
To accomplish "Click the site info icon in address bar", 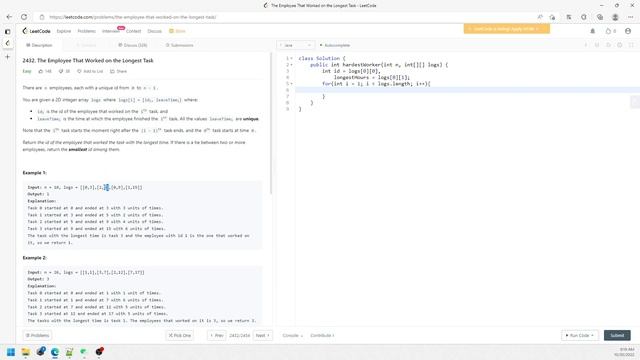I will (x=42, y=17).
